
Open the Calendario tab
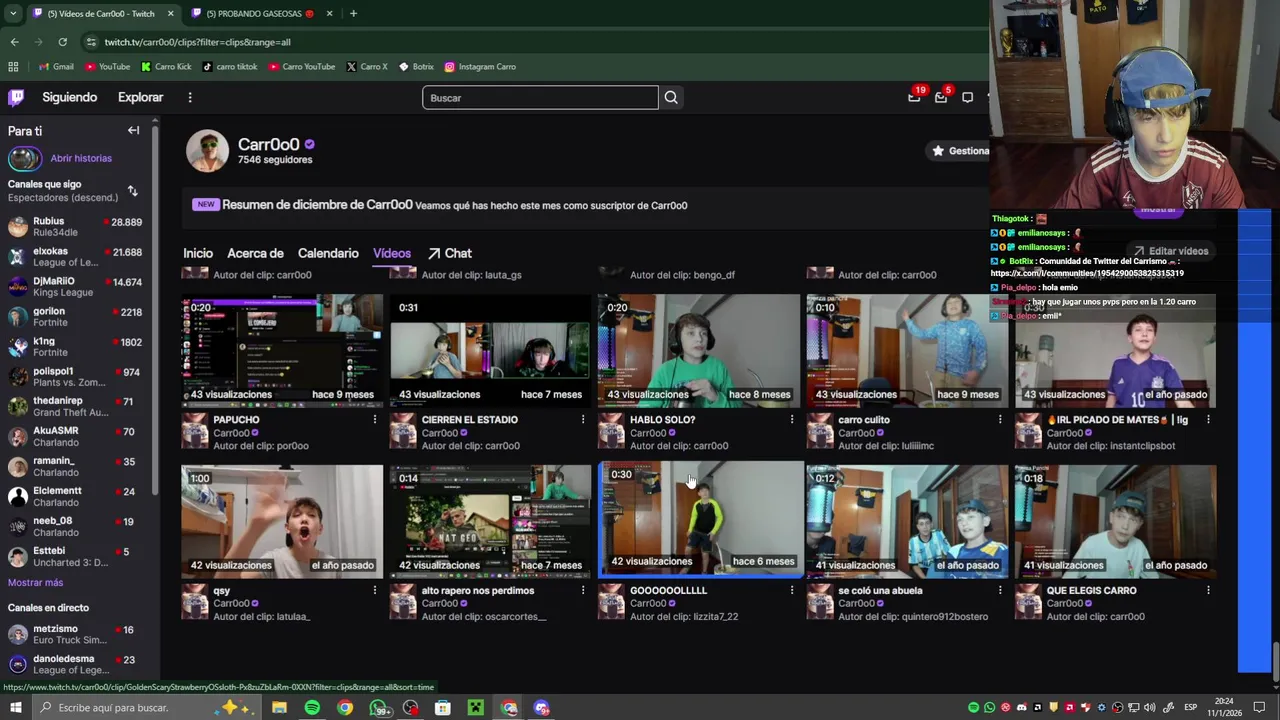click(x=328, y=254)
